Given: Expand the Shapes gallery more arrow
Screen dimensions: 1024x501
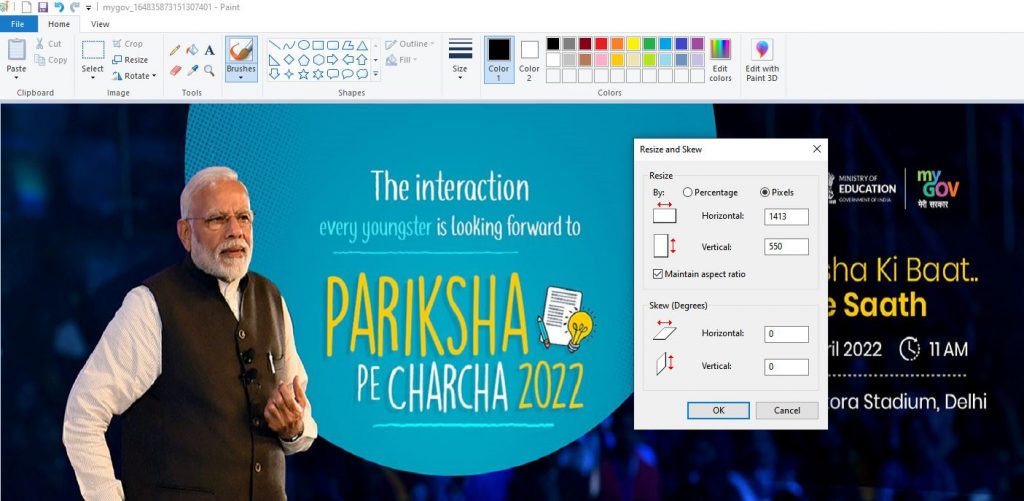Looking at the screenshot, I should 376,74.
